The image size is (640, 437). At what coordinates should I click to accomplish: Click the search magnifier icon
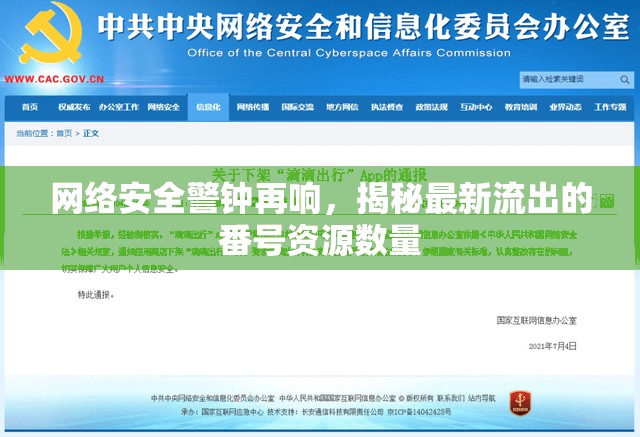(x=624, y=80)
